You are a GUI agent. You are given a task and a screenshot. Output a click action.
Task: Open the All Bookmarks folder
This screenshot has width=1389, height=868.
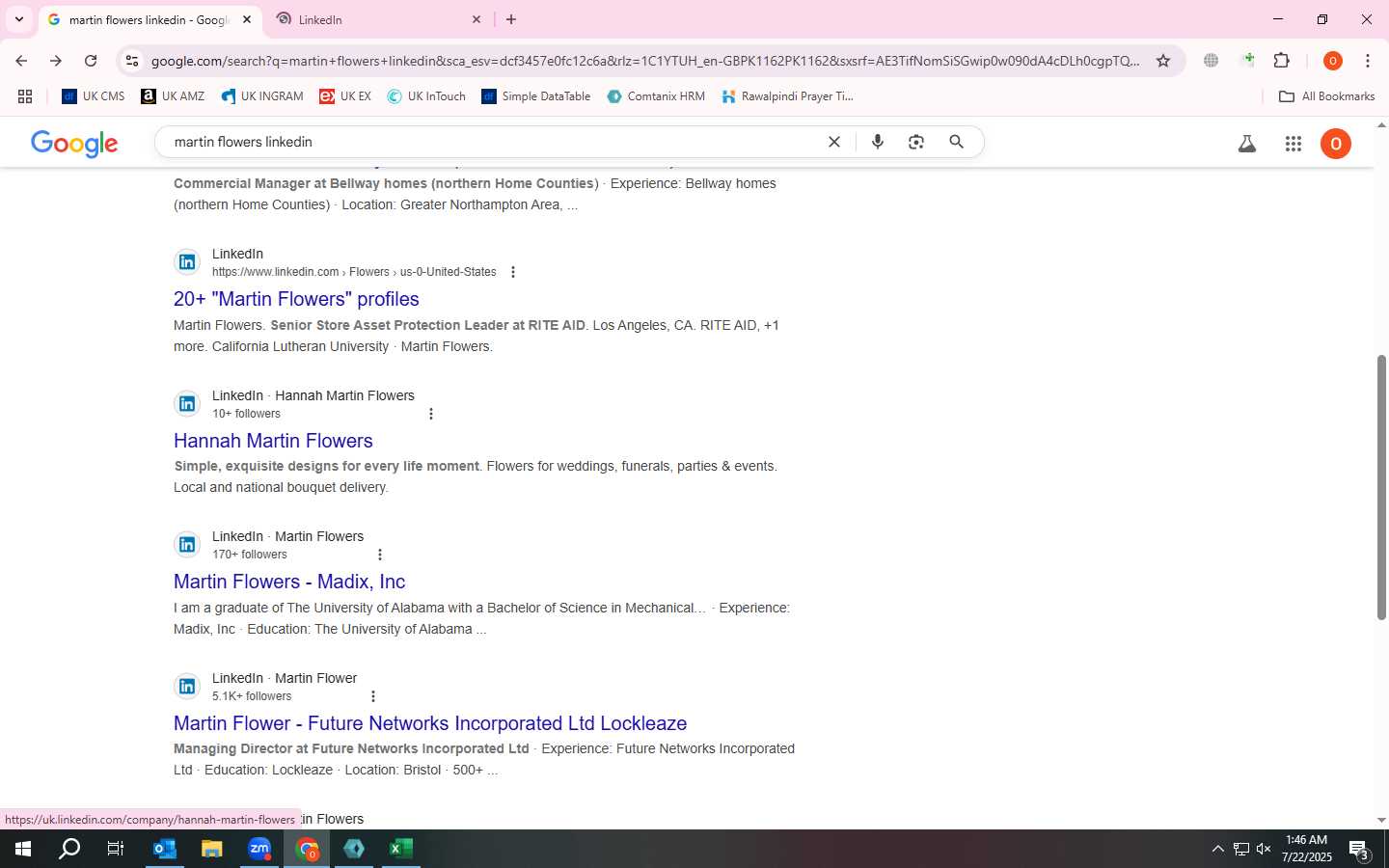1326,96
